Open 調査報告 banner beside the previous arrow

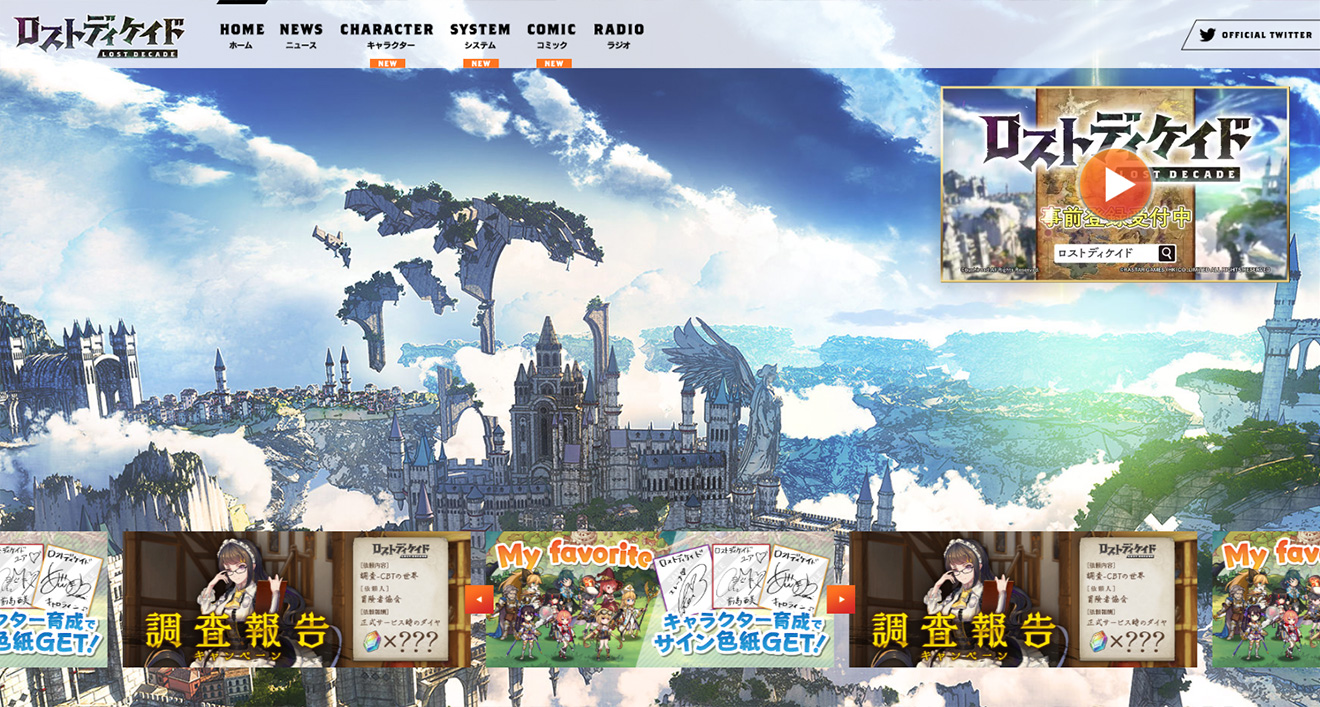click(296, 599)
